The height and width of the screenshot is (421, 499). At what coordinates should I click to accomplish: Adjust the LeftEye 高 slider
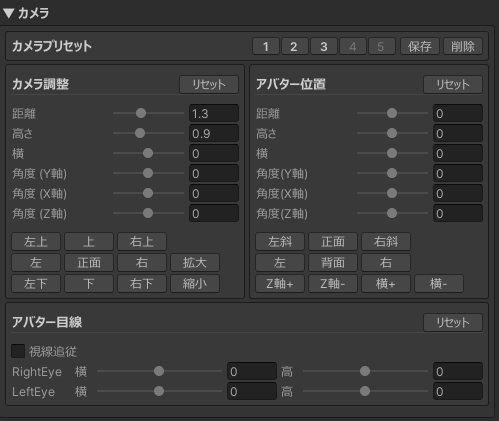click(x=365, y=391)
